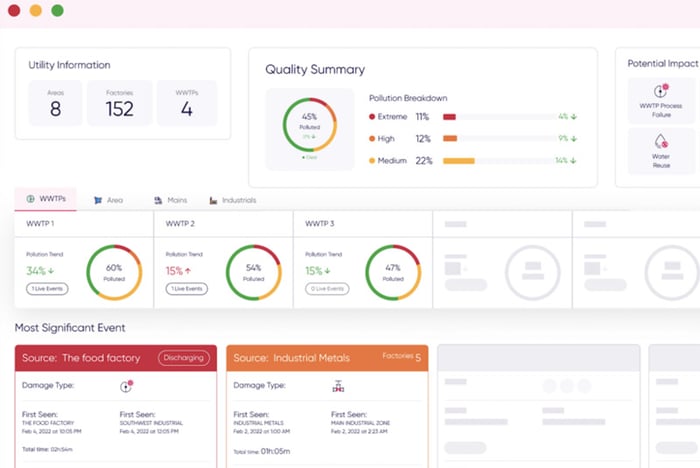The width and height of the screenshot is (700, 468).
Task: Click the MAIN INDUSTRIAL ZONE first seen location
Action: pos(360,423)
